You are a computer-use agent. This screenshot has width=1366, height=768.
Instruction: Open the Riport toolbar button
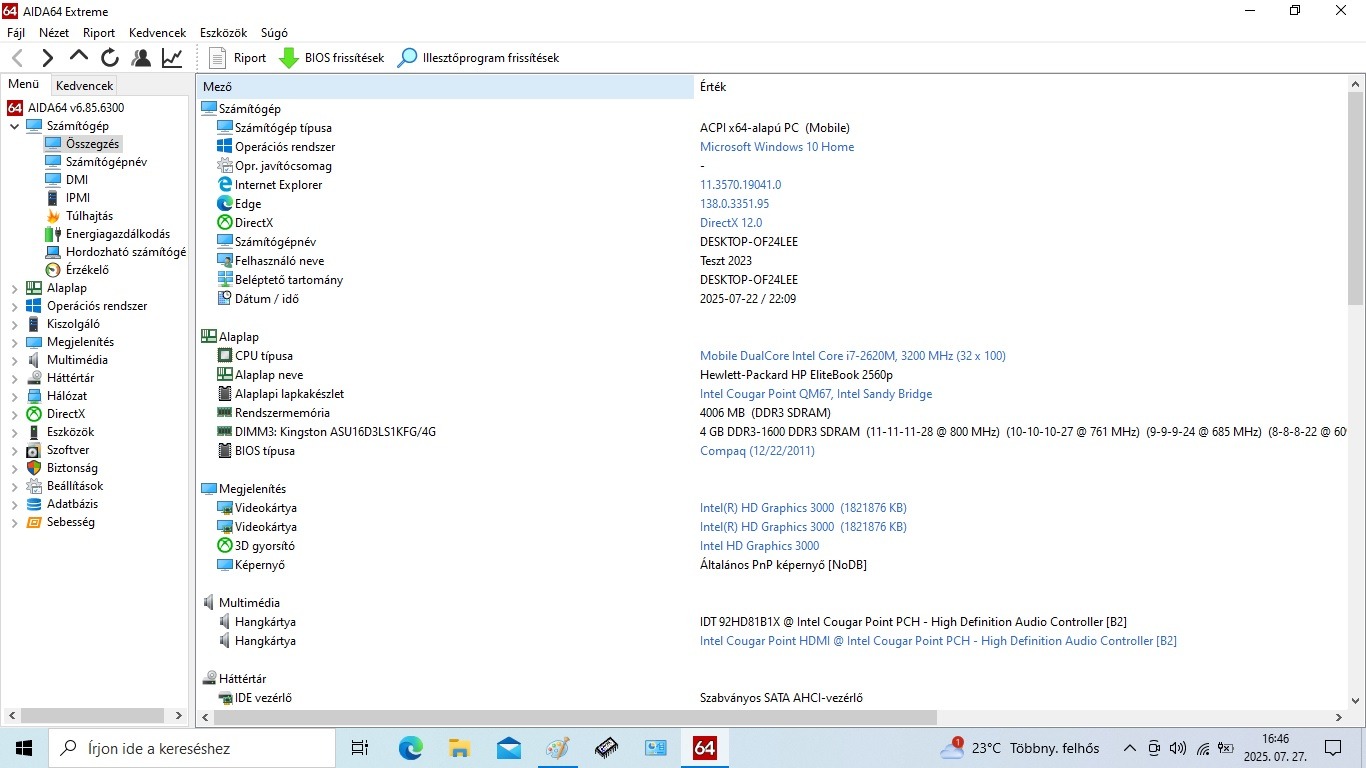click(x=238, y=58)
